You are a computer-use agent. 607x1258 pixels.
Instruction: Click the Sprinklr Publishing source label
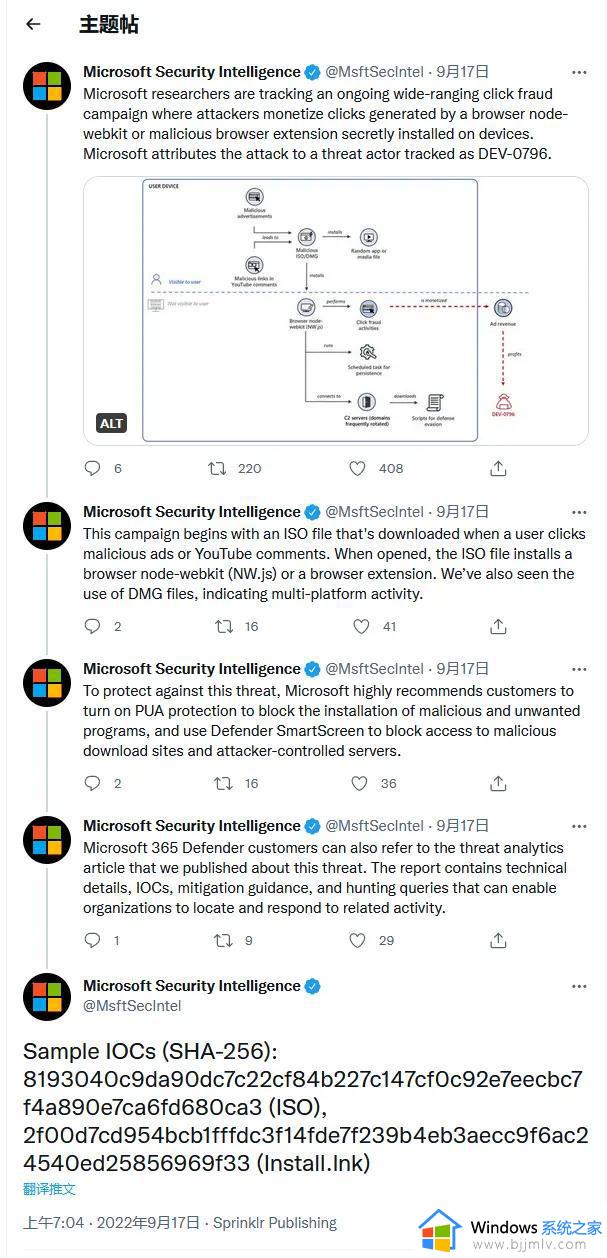[x=275, y=1222]
